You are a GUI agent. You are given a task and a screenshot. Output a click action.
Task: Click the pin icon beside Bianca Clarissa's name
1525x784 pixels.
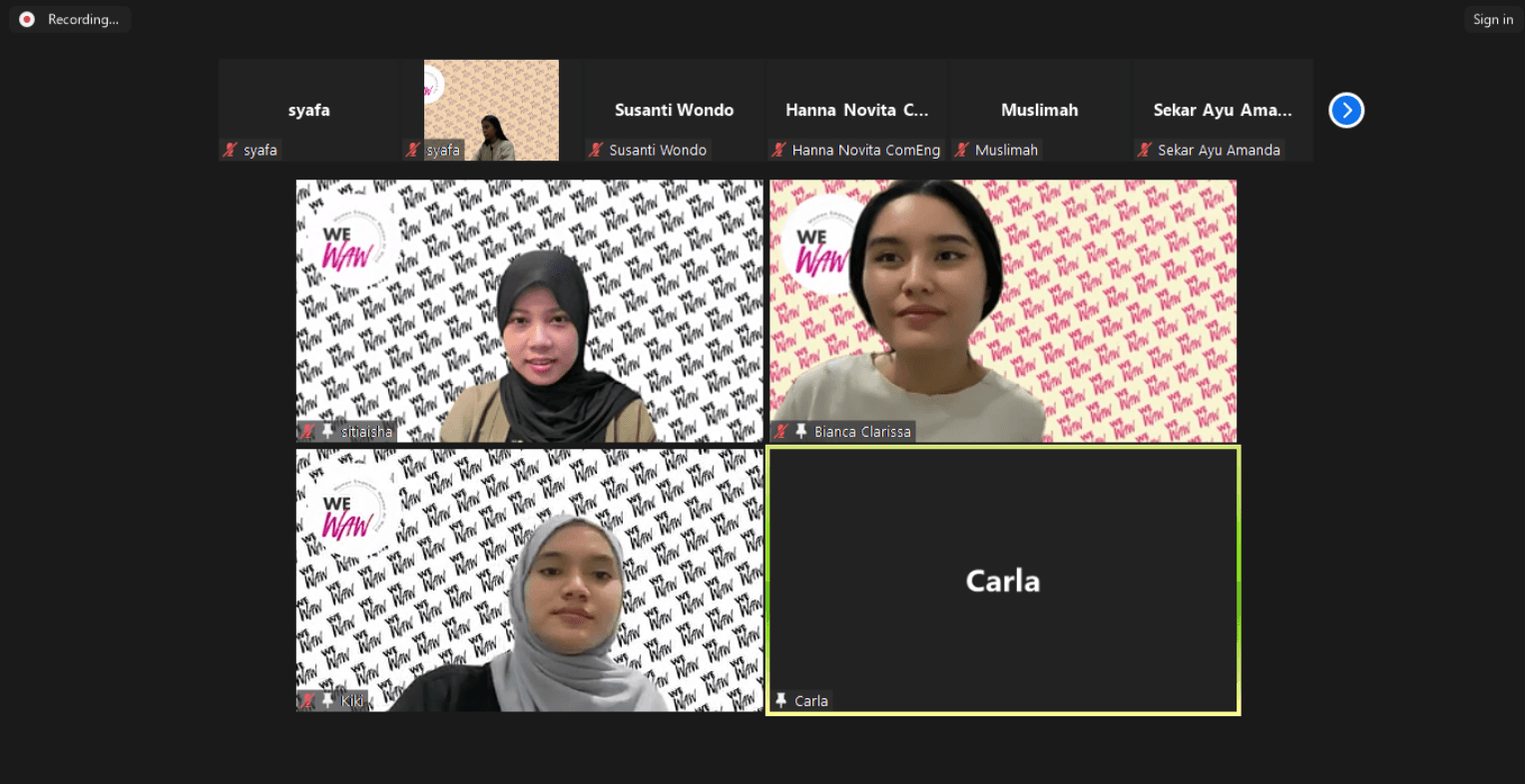[801, 431]
